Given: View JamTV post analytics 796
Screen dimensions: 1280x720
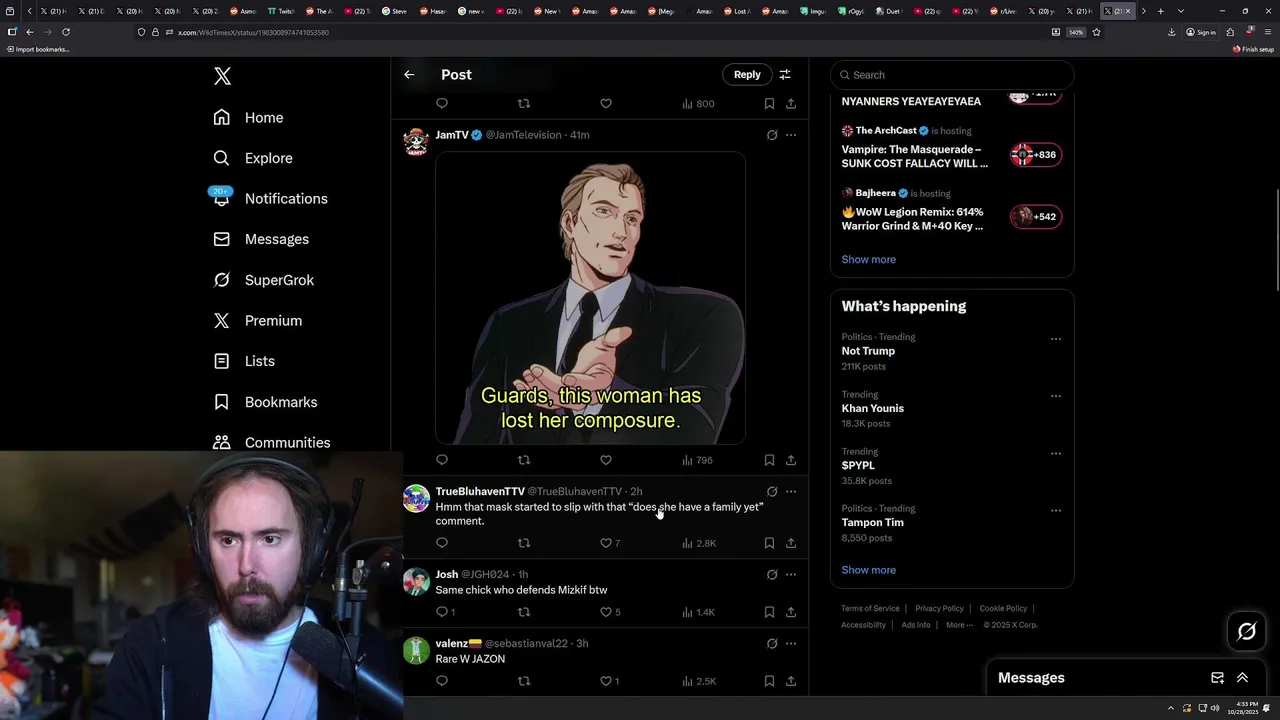Looking at the screenshot, I should pos(697,460).
